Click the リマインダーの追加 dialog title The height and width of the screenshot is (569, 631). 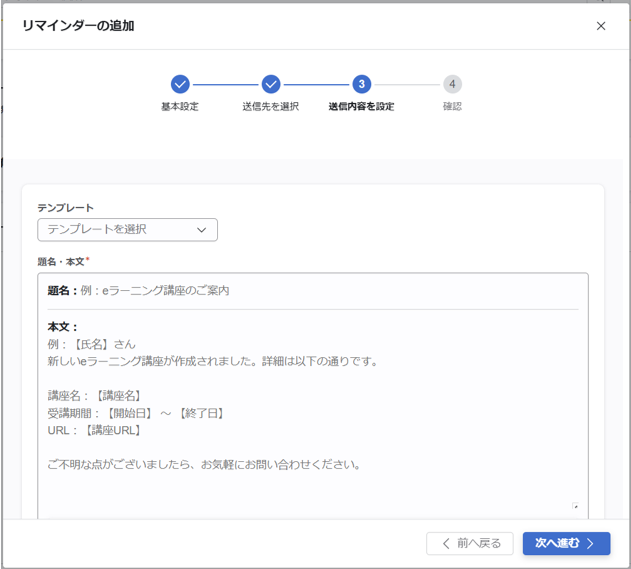pyautogui.click(x=78, y=26)
